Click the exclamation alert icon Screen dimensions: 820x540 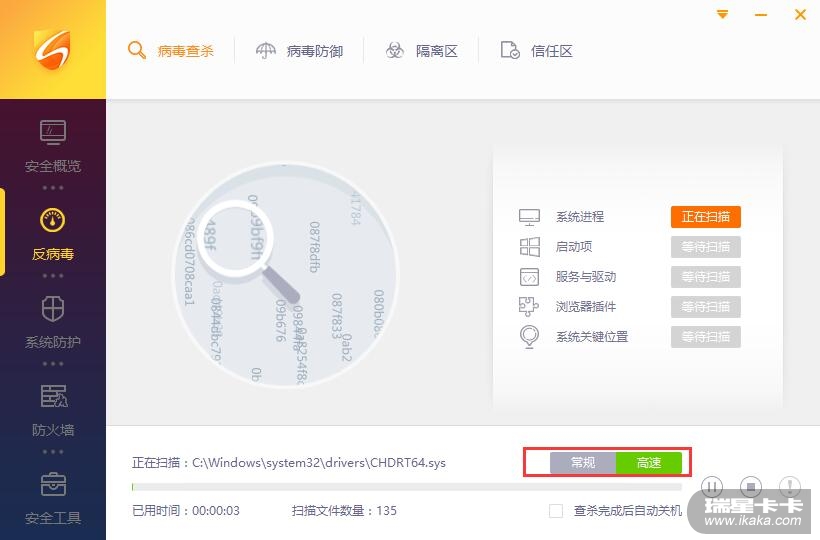(790, 487)
